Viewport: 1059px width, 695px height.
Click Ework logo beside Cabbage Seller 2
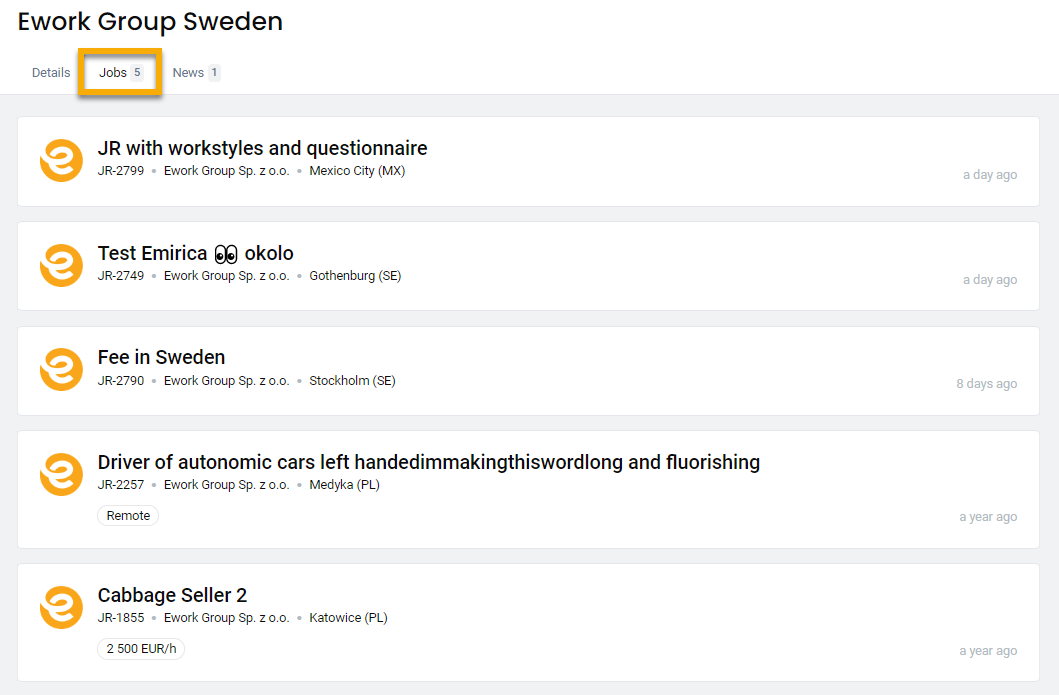click(x=61, y=608)
